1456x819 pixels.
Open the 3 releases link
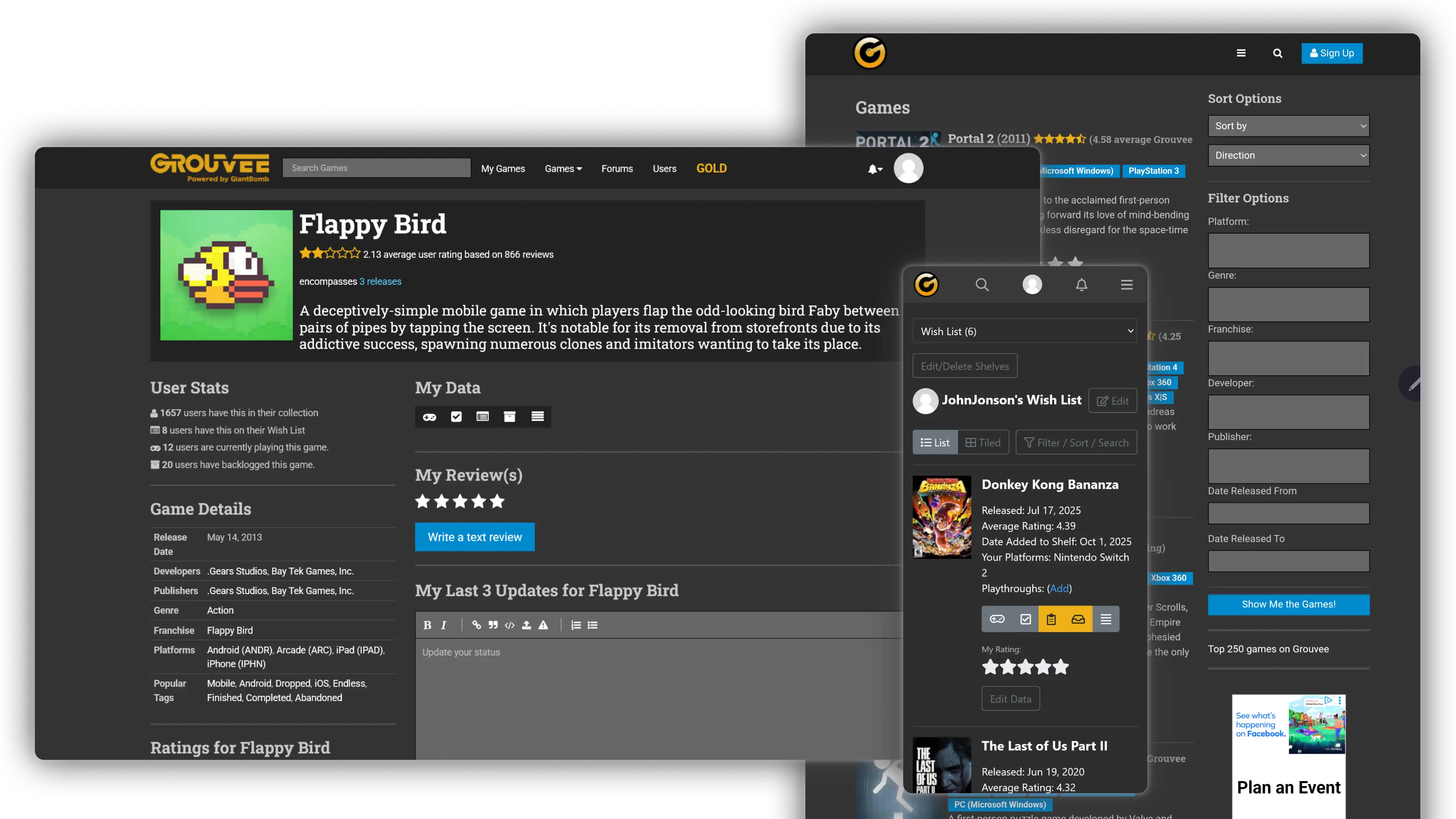point(380,281)
